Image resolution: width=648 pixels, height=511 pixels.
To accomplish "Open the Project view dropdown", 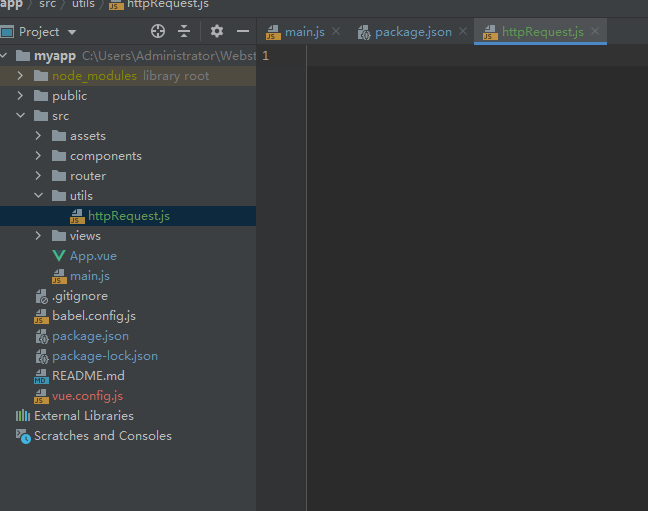I will tap(72, 32).
